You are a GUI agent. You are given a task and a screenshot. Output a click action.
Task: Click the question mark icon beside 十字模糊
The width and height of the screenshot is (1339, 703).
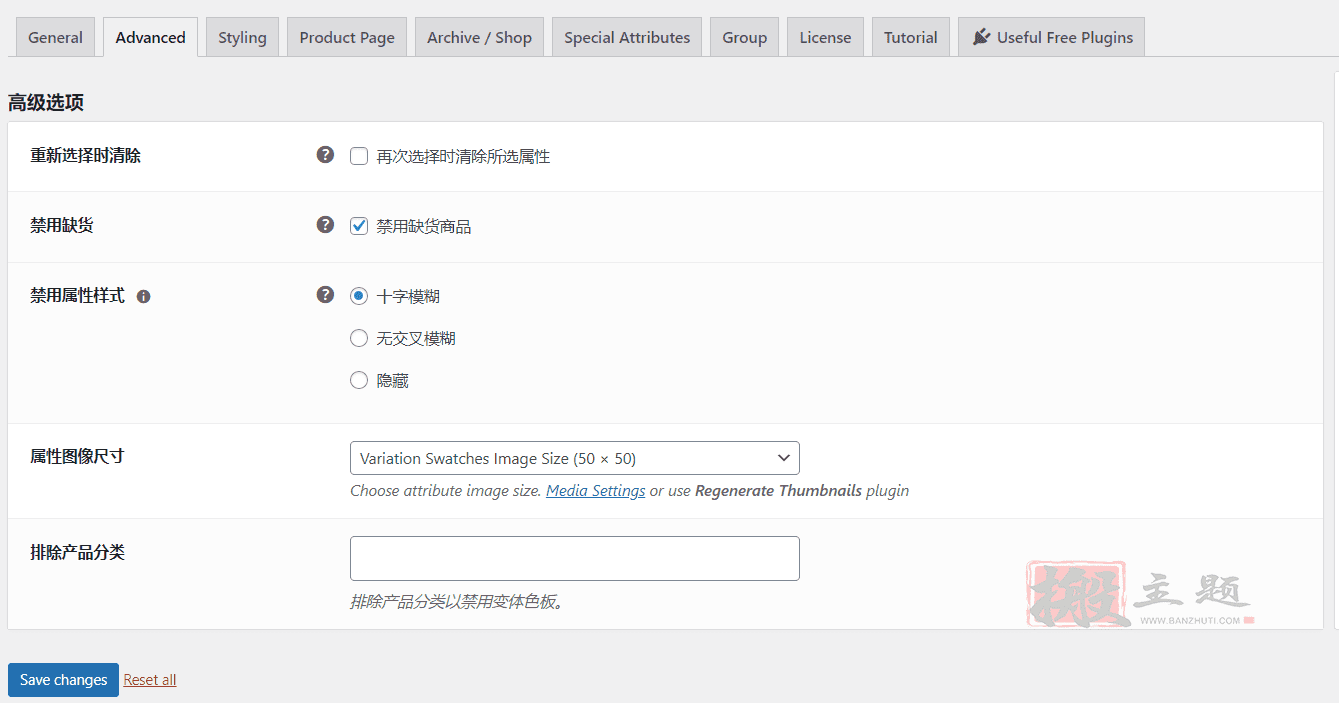pyautogui.click(x=325, y=295)
